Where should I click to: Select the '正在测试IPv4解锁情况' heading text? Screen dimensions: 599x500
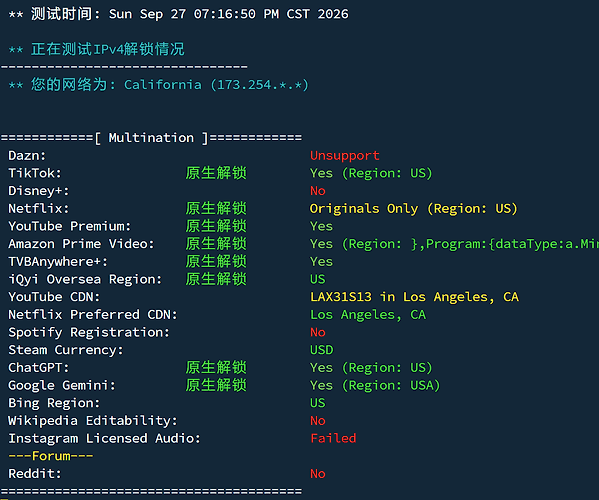tap(108, 49)
